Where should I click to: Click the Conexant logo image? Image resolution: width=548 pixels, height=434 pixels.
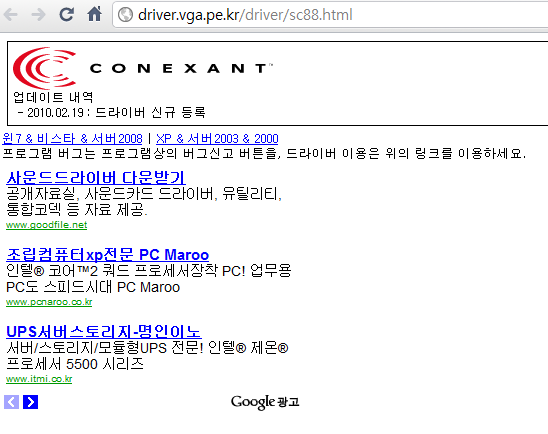[143, 67]
